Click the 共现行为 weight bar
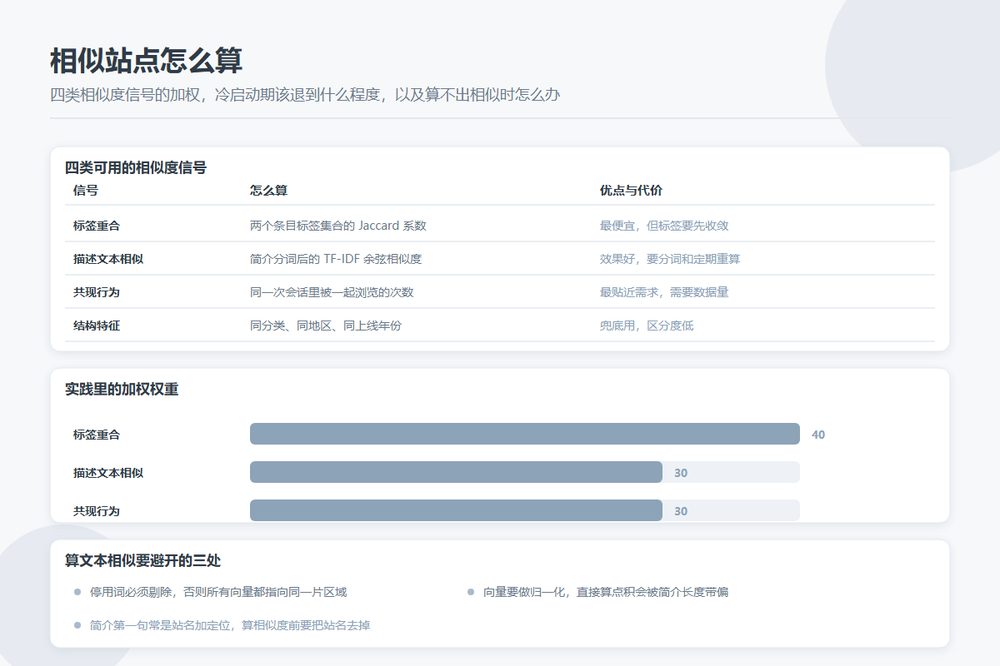1000x666 pixels. tap(456, 510)
